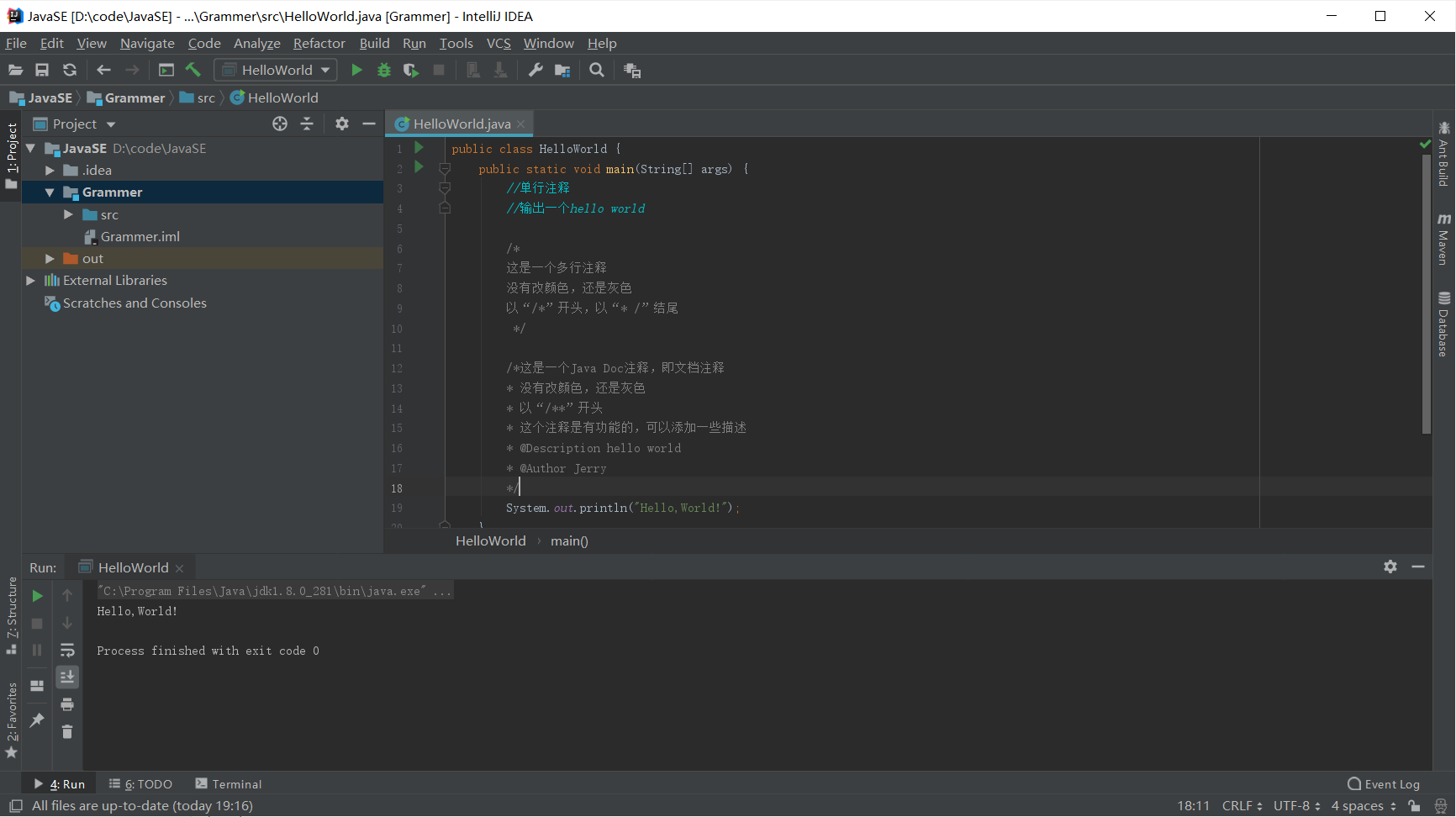Build project with hammer icon
The width and height of the screenshot is (1456, 817).
click(193, 70)
